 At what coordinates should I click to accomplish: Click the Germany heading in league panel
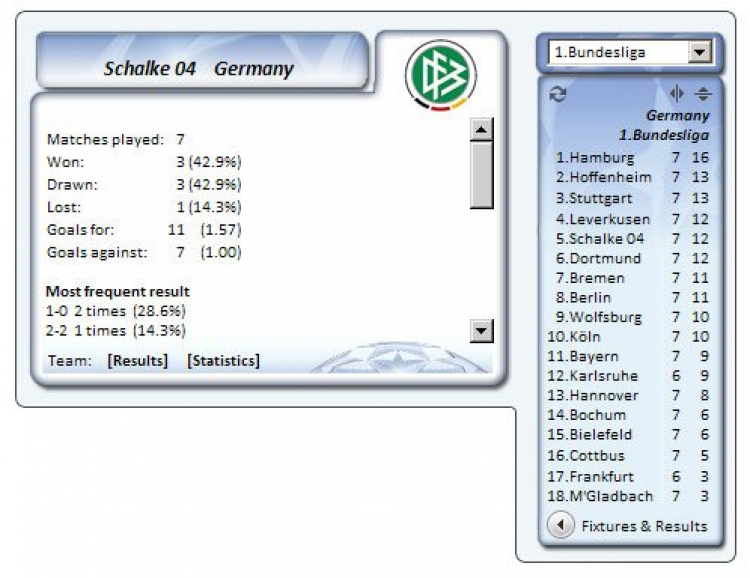click(678, 115)
